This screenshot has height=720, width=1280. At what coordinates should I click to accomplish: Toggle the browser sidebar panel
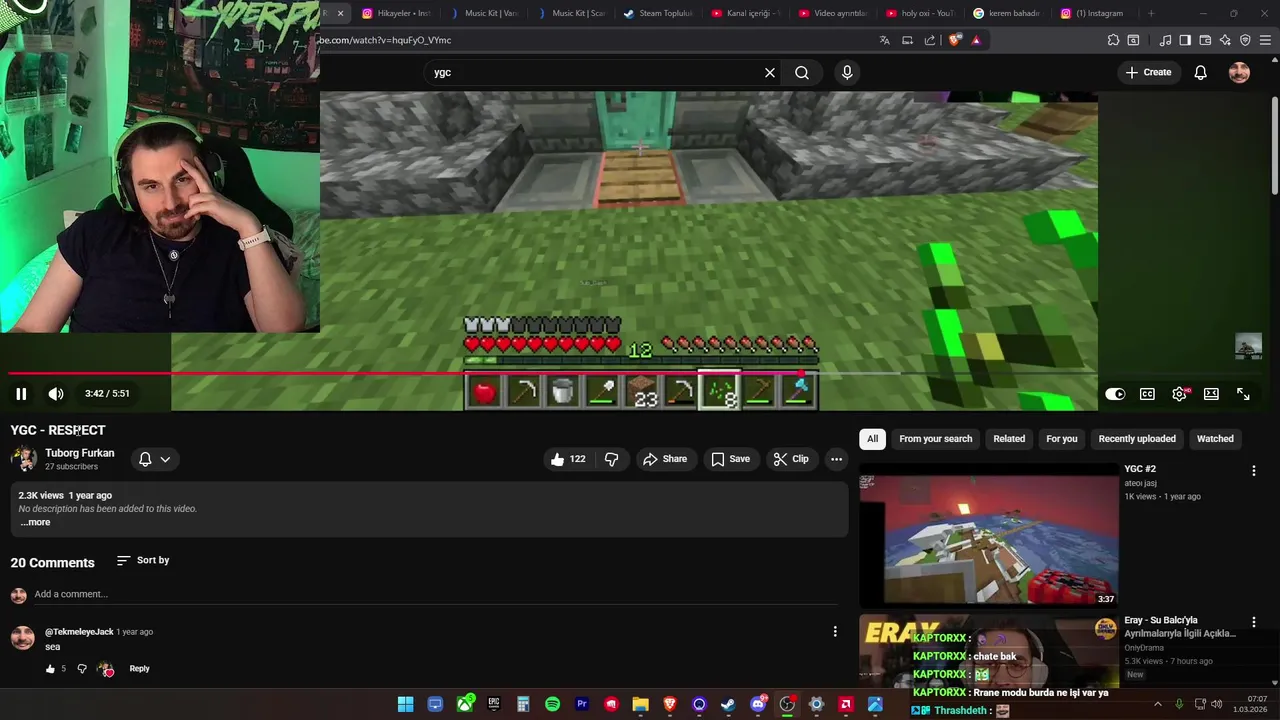point(1185,40)
